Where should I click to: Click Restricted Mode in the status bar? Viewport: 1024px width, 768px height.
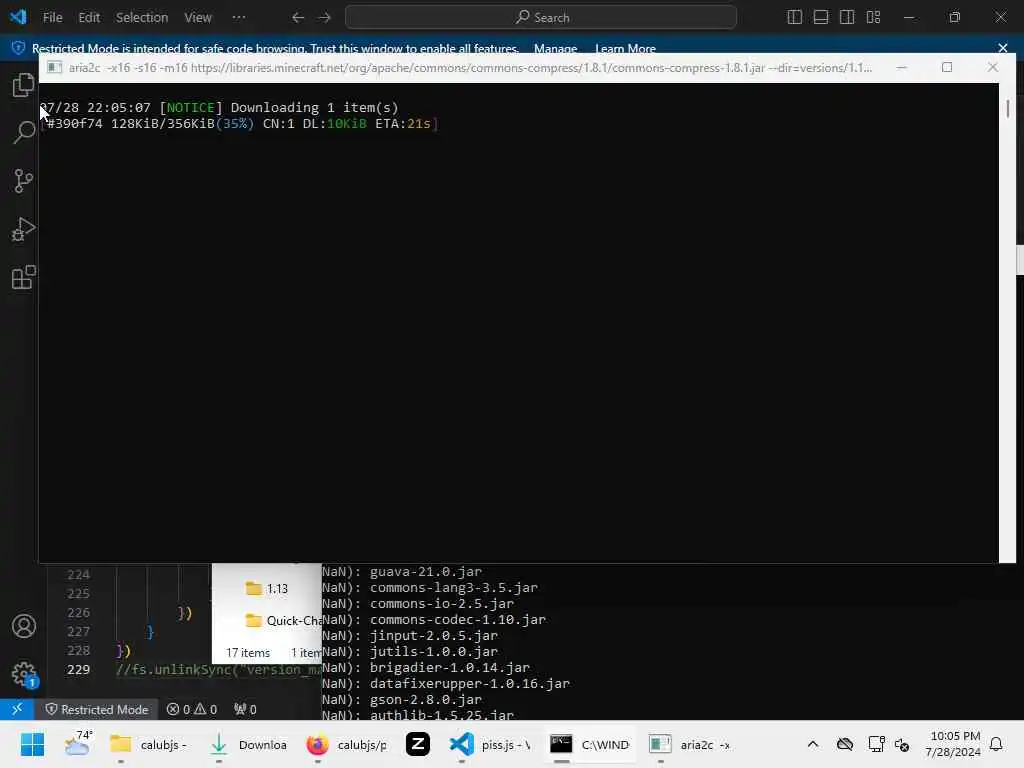pyautogui.click(x=97, y=709)
